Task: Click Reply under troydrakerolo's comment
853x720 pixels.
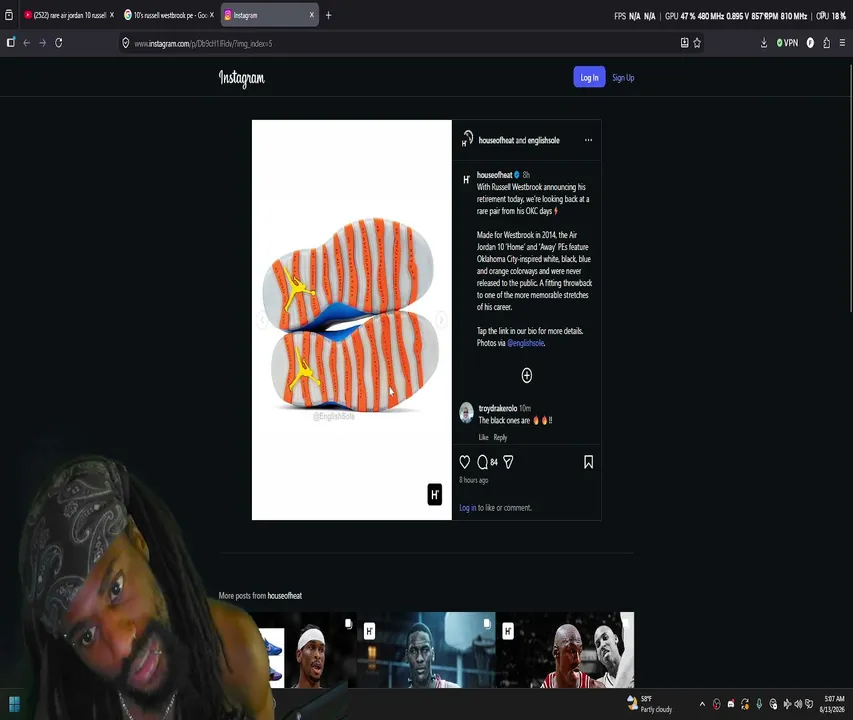Action: [x=500, y=437]
